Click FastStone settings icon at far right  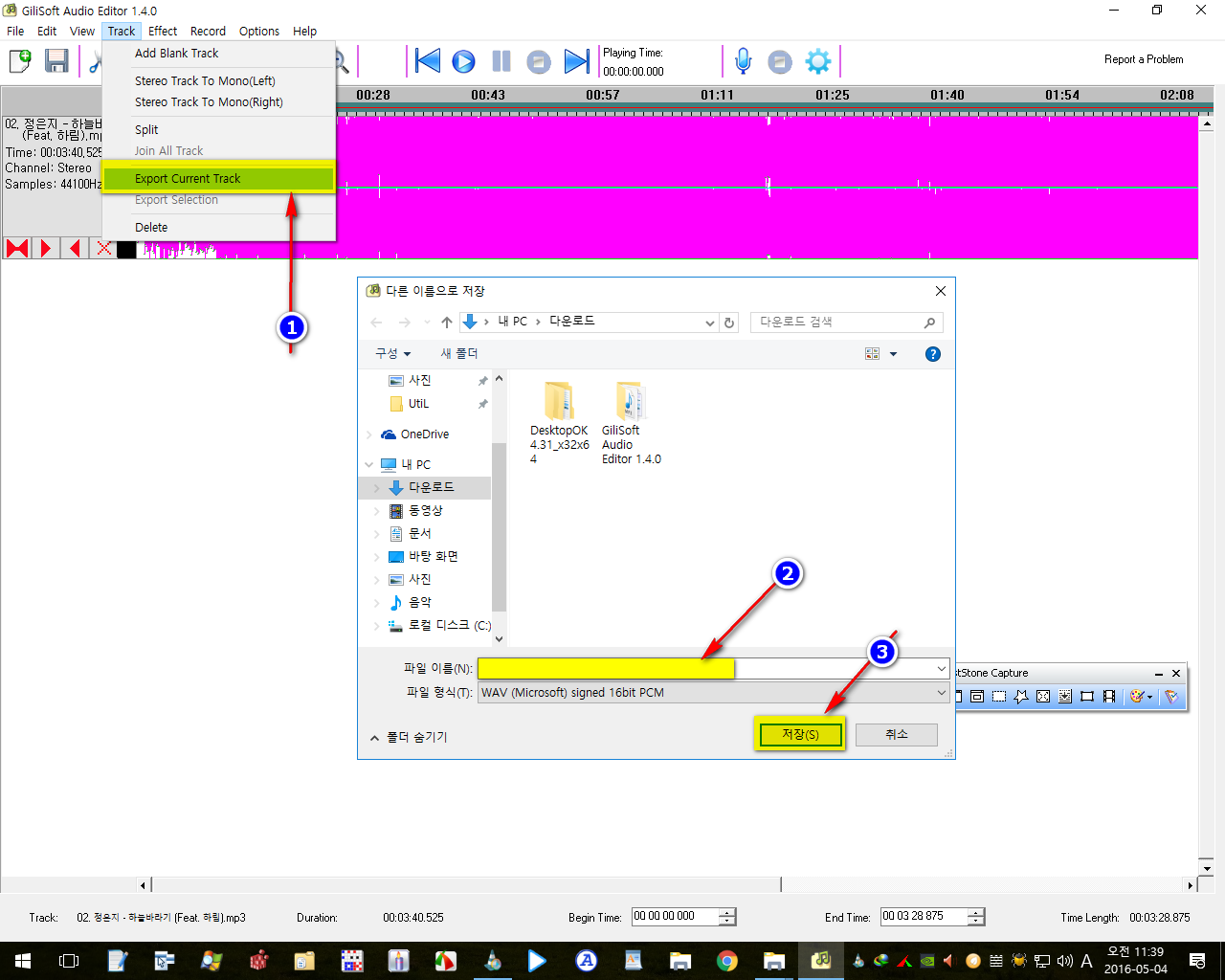point(1171,697)
